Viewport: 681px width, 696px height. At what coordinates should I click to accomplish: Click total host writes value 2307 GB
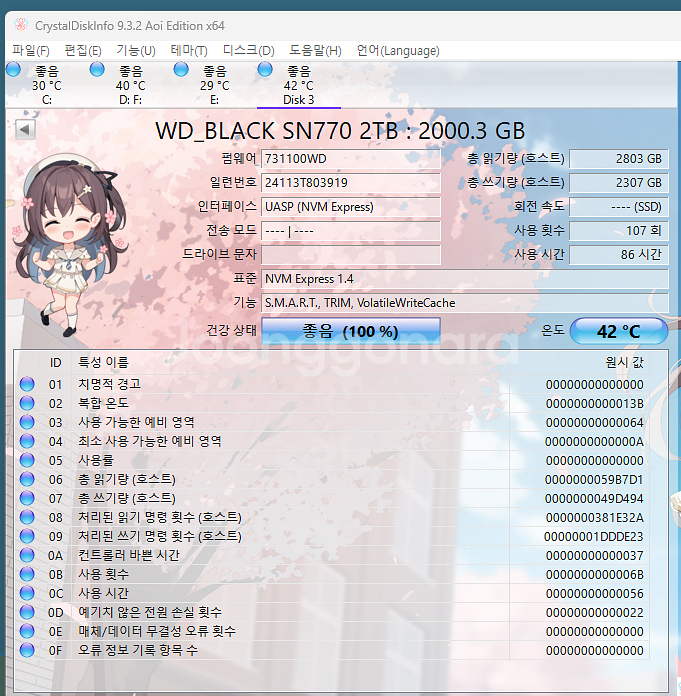(x=619, y=182)
